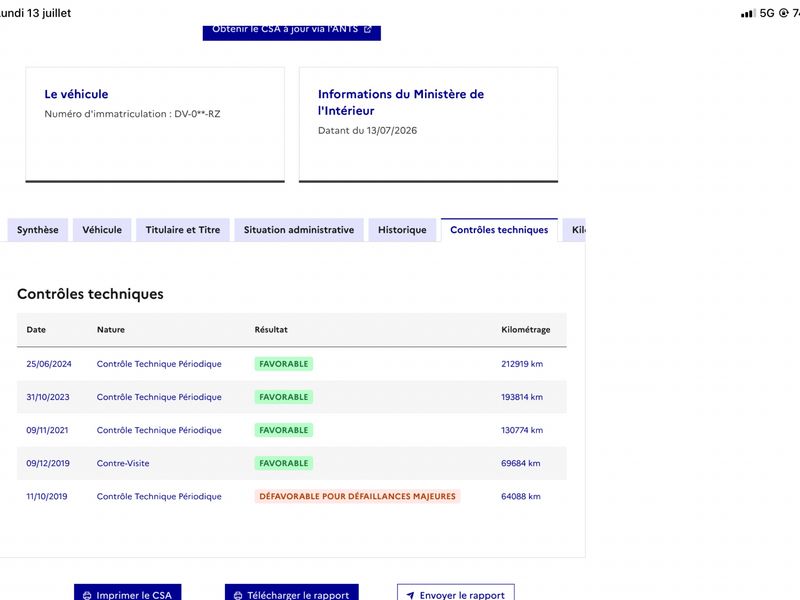Click the Kilométrage column header
Image resolution: width=800 pixels, height=600 pixels.
point(526,330)
